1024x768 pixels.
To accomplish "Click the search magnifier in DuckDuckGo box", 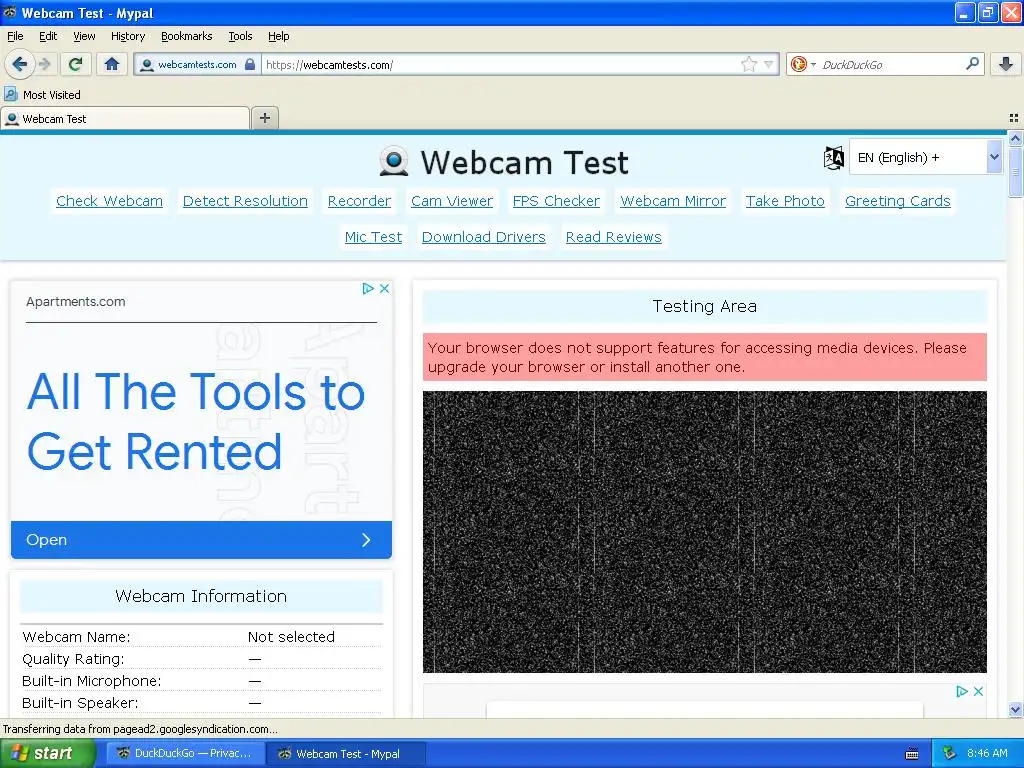I will coord(972,64).
